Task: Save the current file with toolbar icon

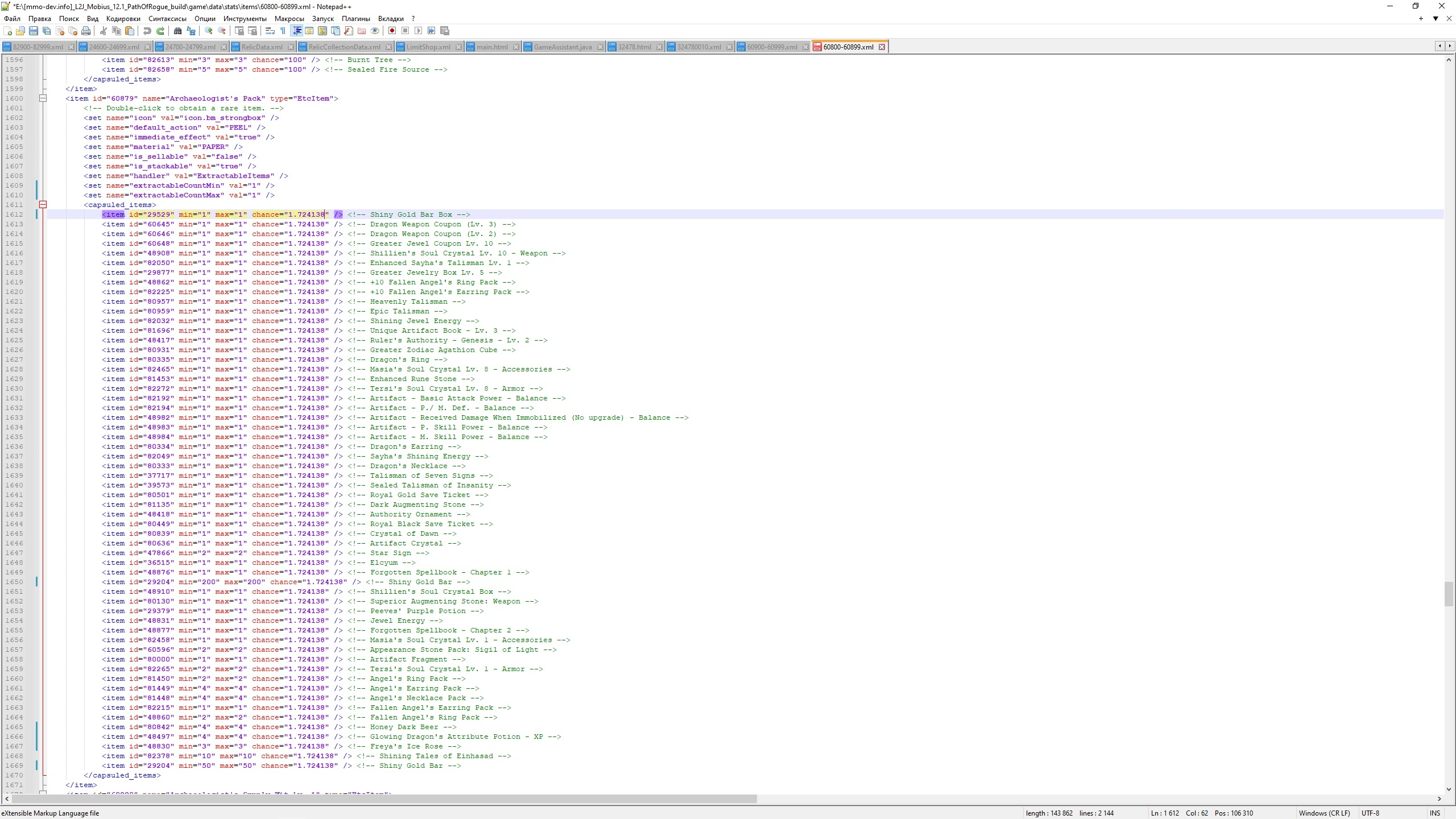Action: [x=34, y=31]
